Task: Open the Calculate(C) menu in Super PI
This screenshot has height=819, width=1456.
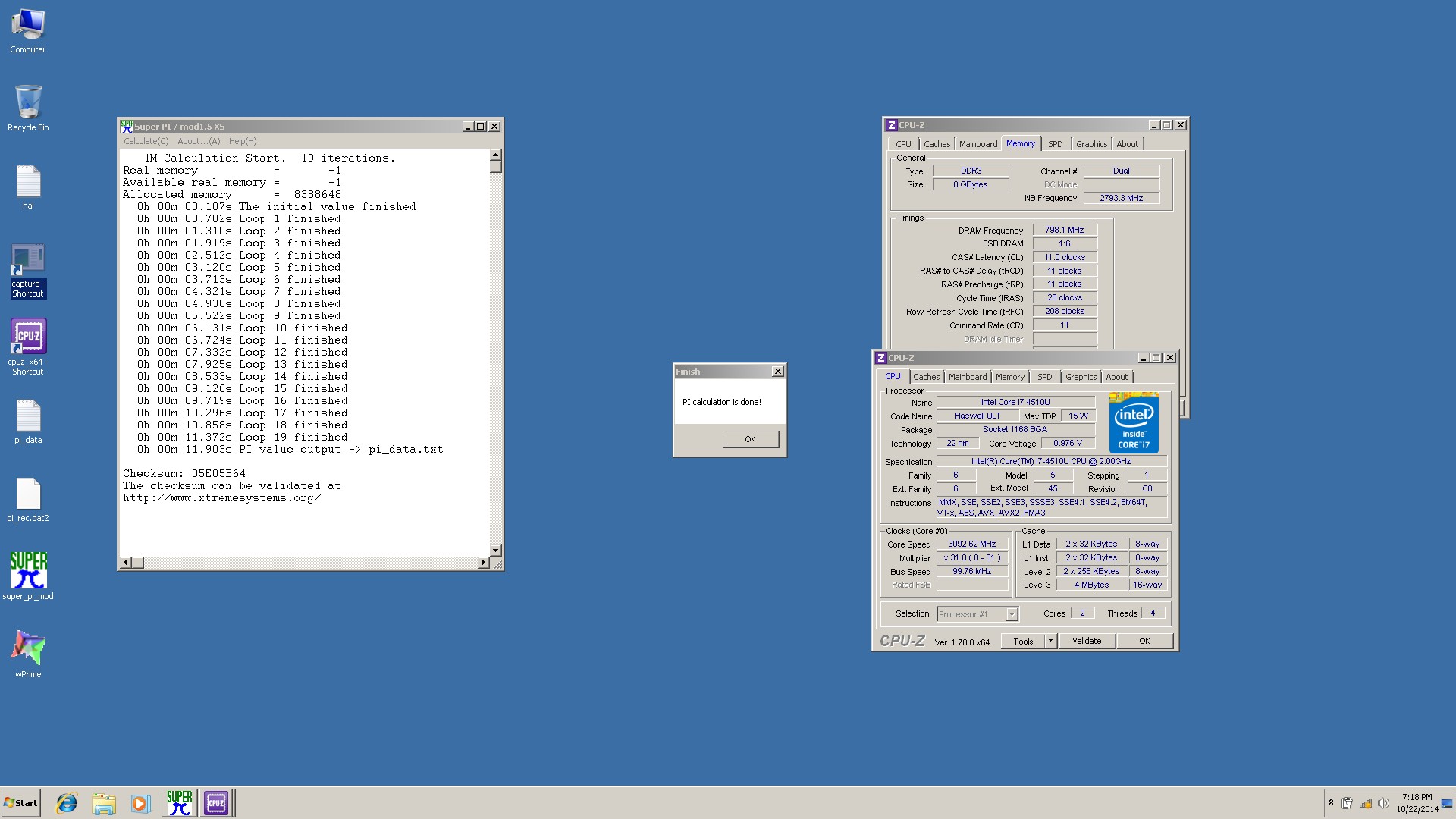Action: pyautogui.click(x=146, y=141)
